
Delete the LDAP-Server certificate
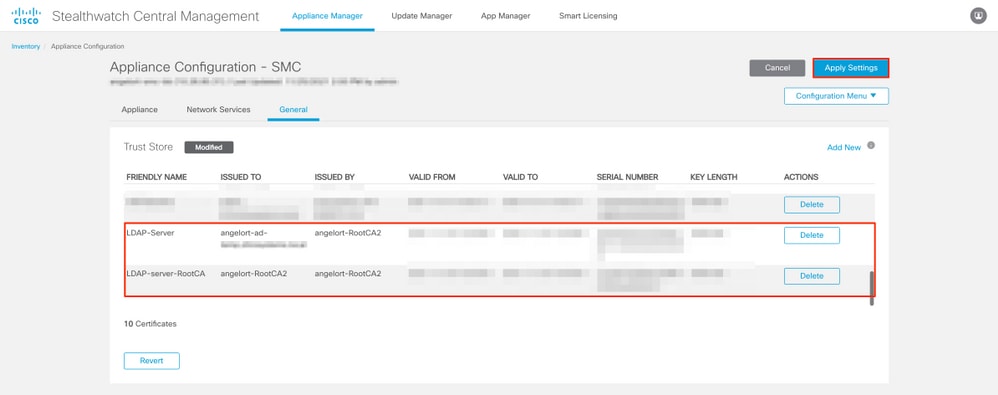[812, 235]
